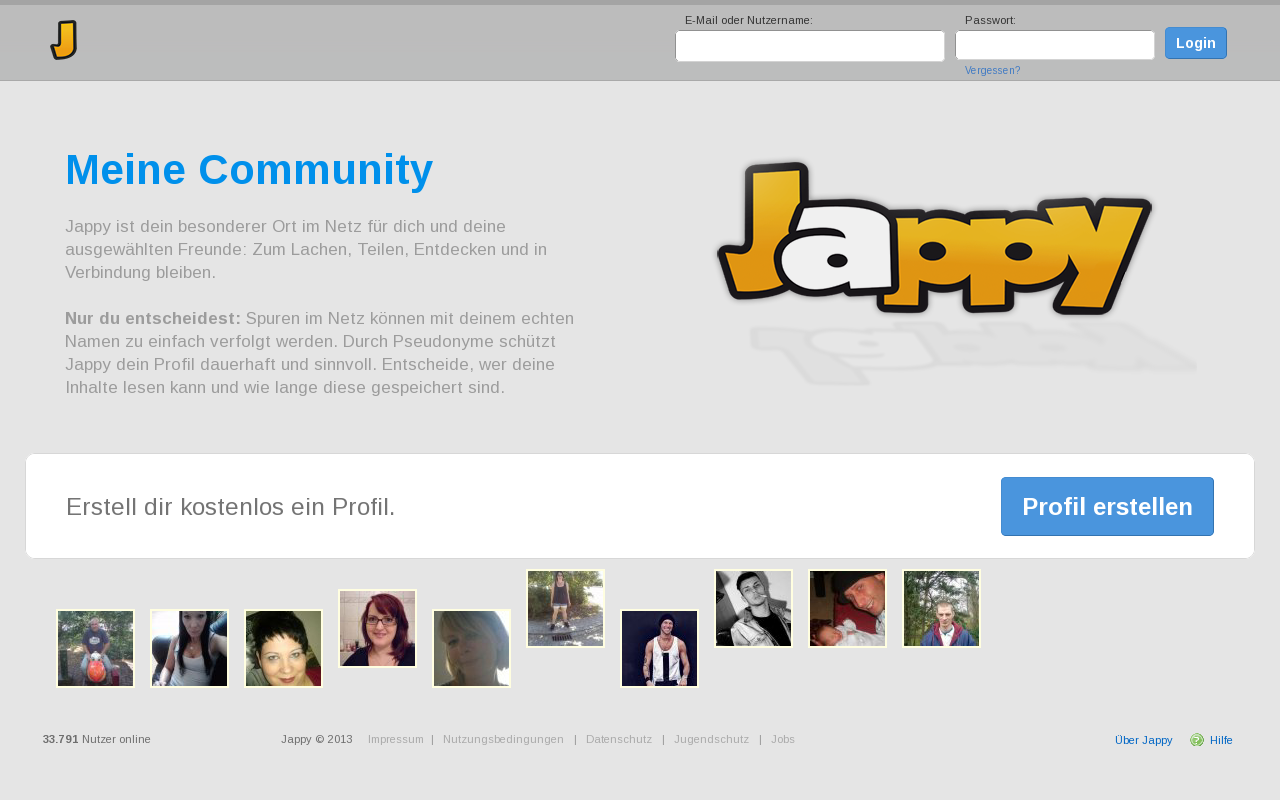Click the green Hilfe help icon
The width and height of the screenshot is (1280, 800).
tap(1197, 740)
